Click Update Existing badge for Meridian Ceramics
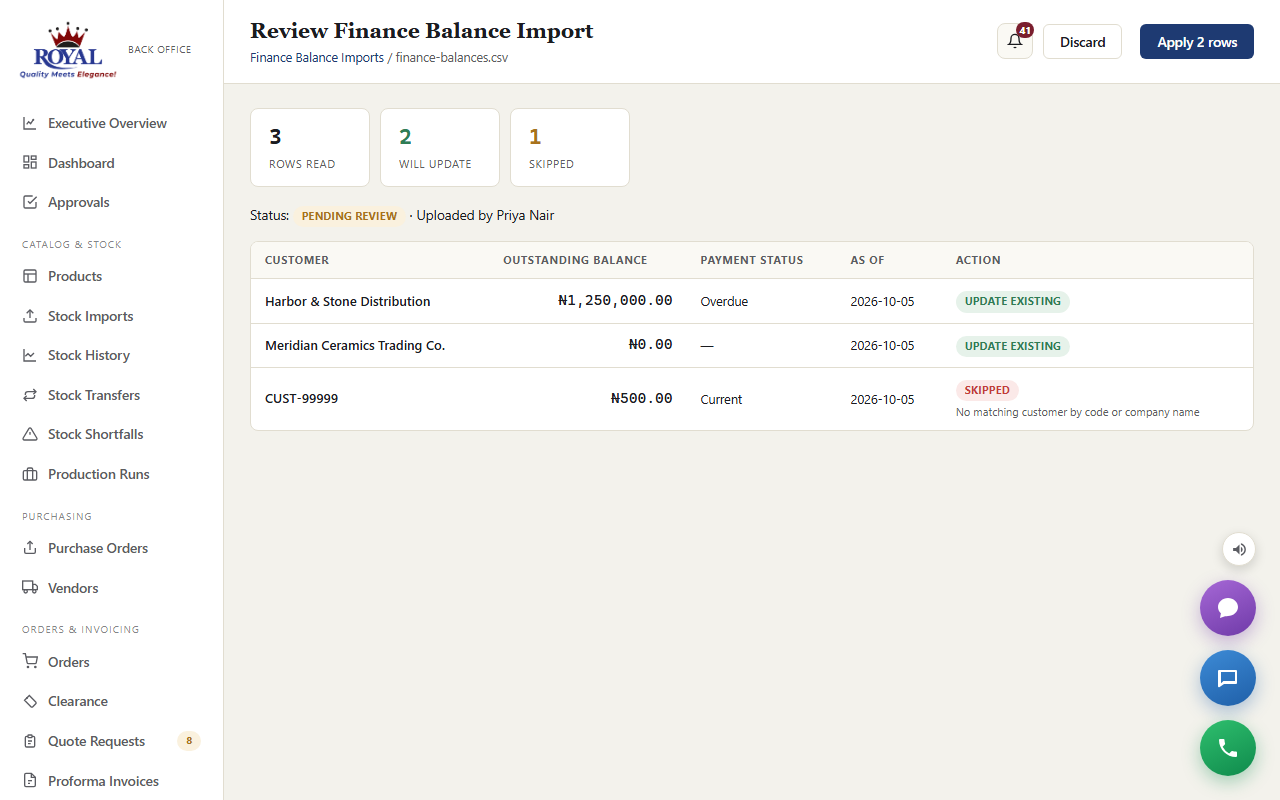This screenshot has height=800, width=1280. (x=1013, y=346)
